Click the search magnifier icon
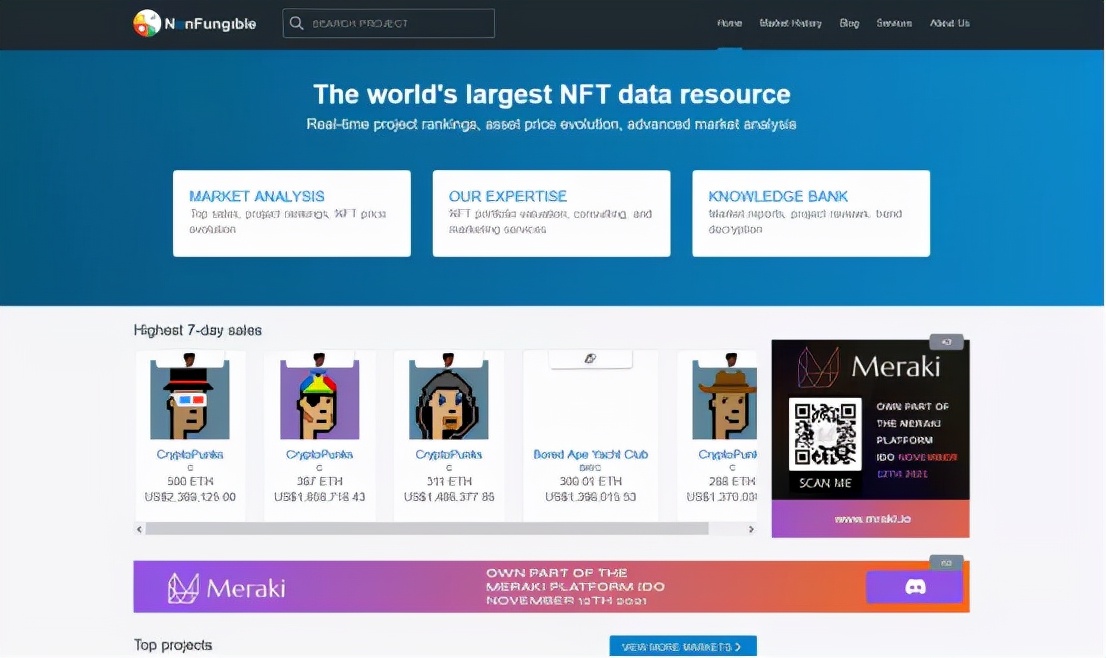Viewport: 1106px width, 658px height. 296,23
